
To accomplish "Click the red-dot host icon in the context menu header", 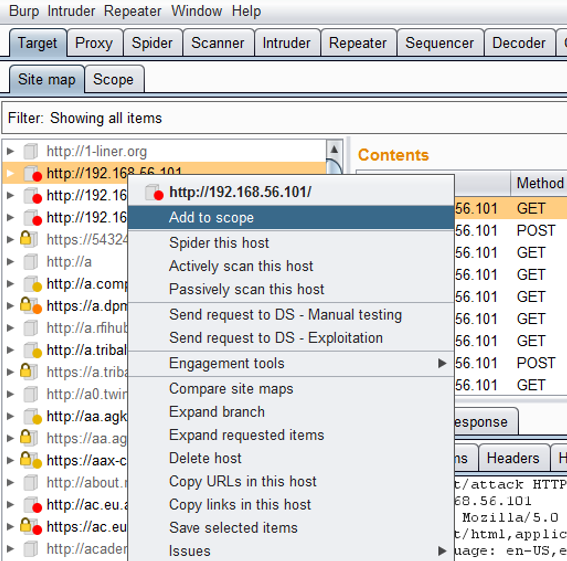I will tap(154, 192).
